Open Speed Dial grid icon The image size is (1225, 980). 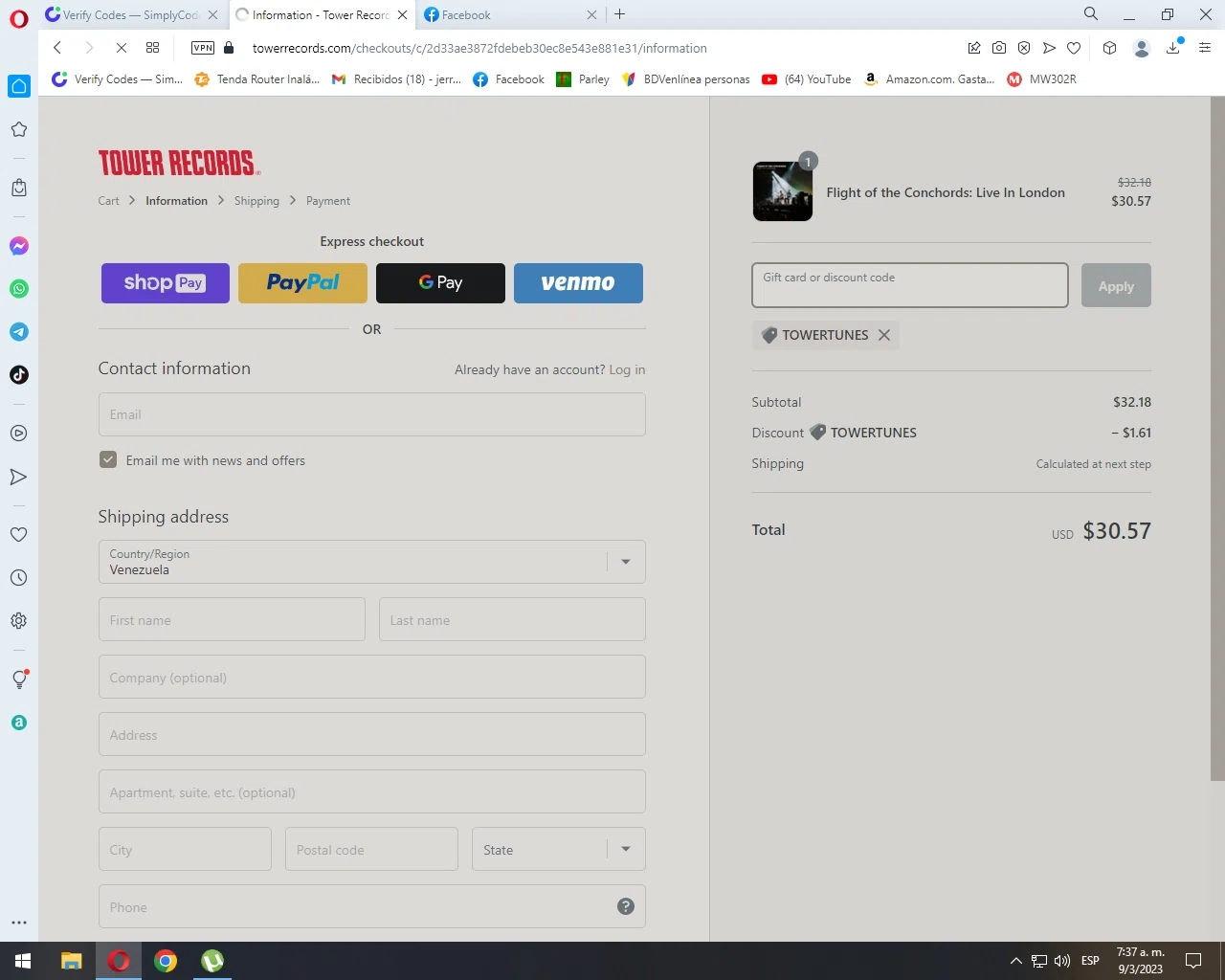(153, 48)
